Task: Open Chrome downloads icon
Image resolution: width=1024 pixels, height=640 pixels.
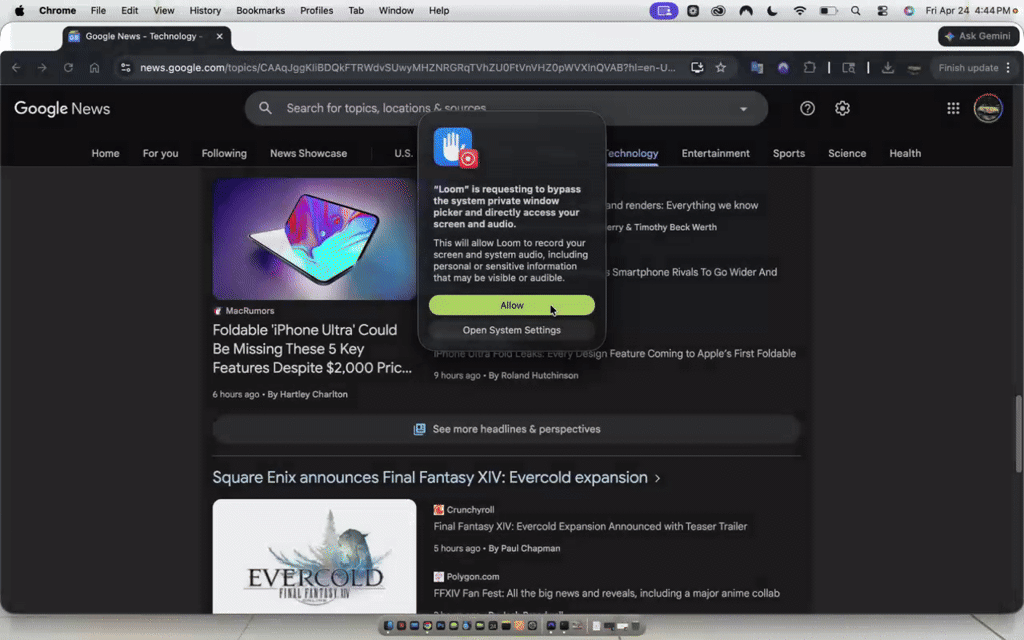Action: (887, 68)
